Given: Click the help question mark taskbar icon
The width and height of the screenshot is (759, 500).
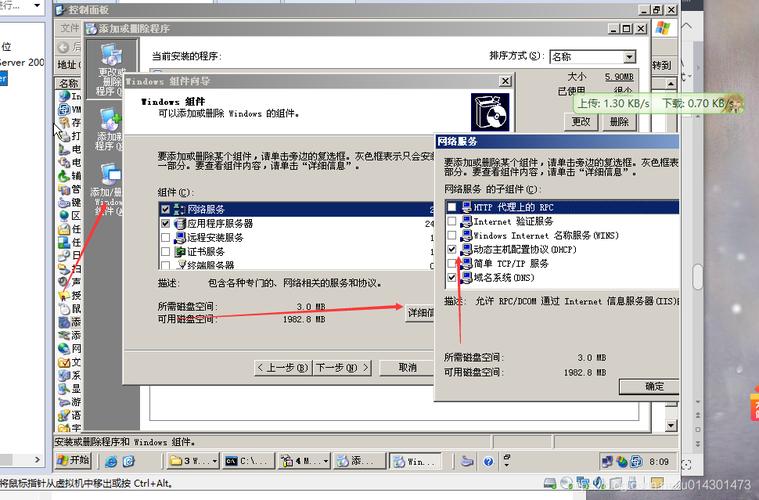Looking at the screenshot, I should click(488, 461).
